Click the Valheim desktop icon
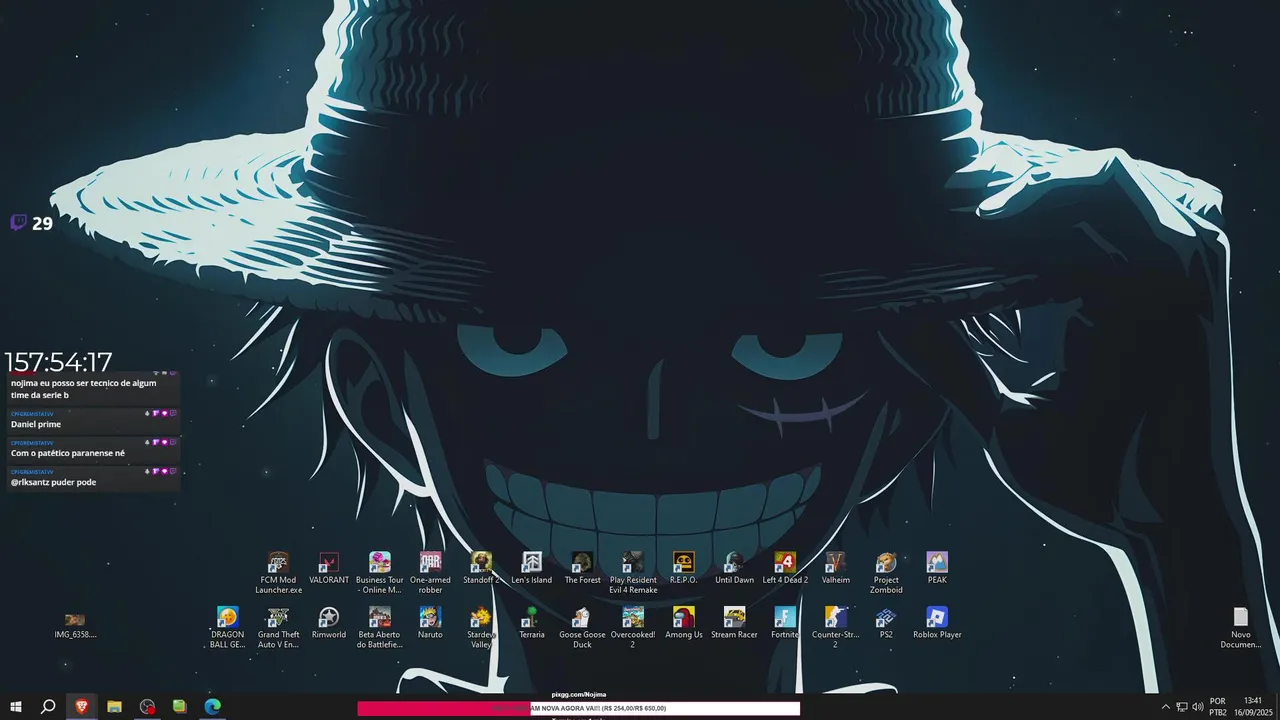The width and height of the screenshot is (1280, 720). tap(836, 568)
